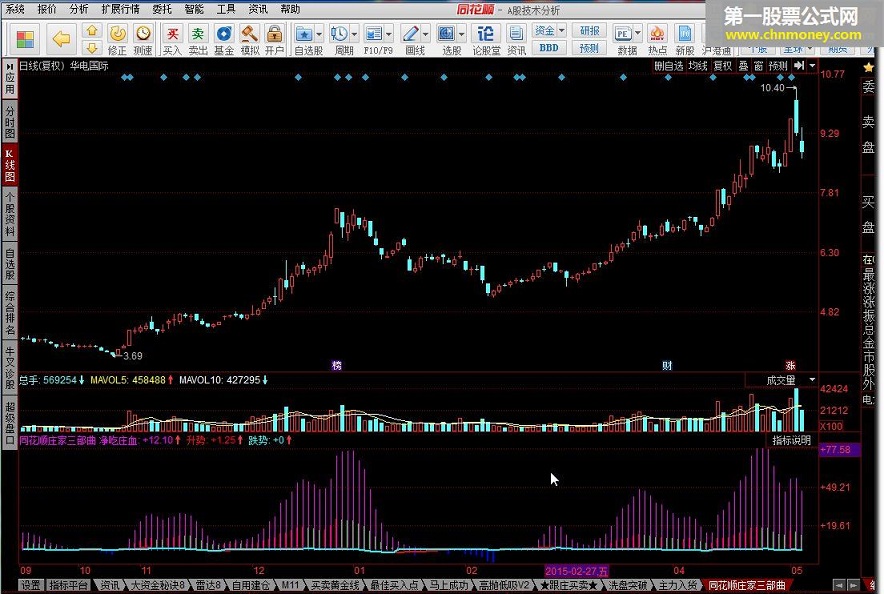Toggle the 窗 window option
This screenshot has width=884, height=594.
(758, 66)
